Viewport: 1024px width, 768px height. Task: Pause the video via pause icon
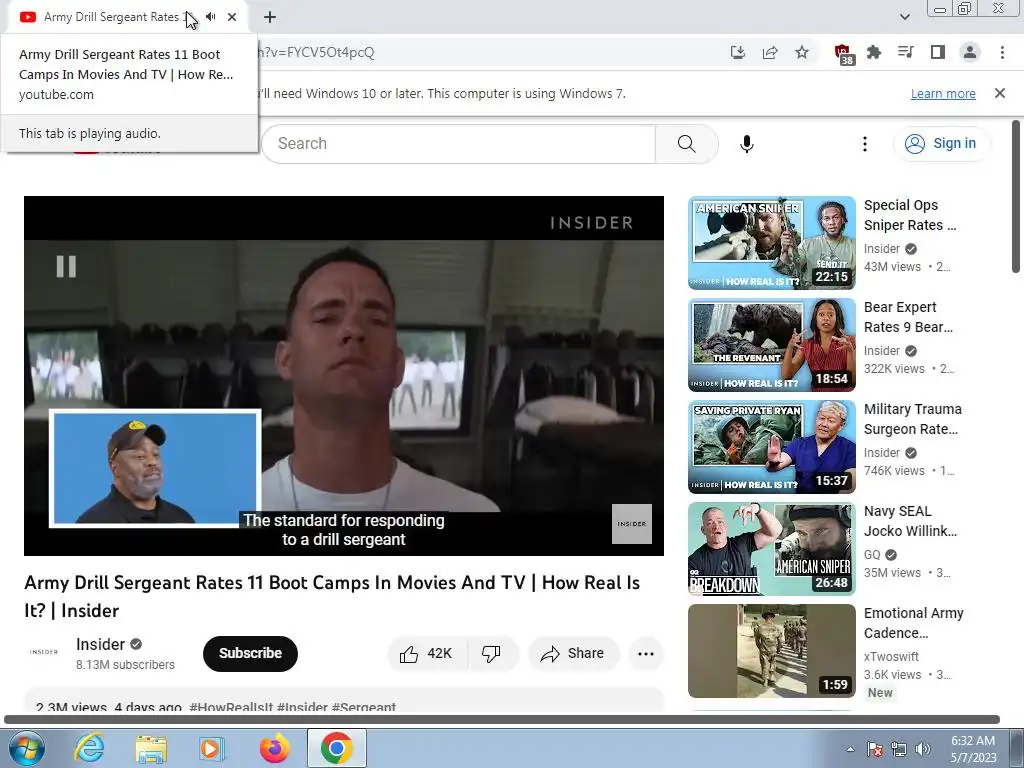click(66, 266)
